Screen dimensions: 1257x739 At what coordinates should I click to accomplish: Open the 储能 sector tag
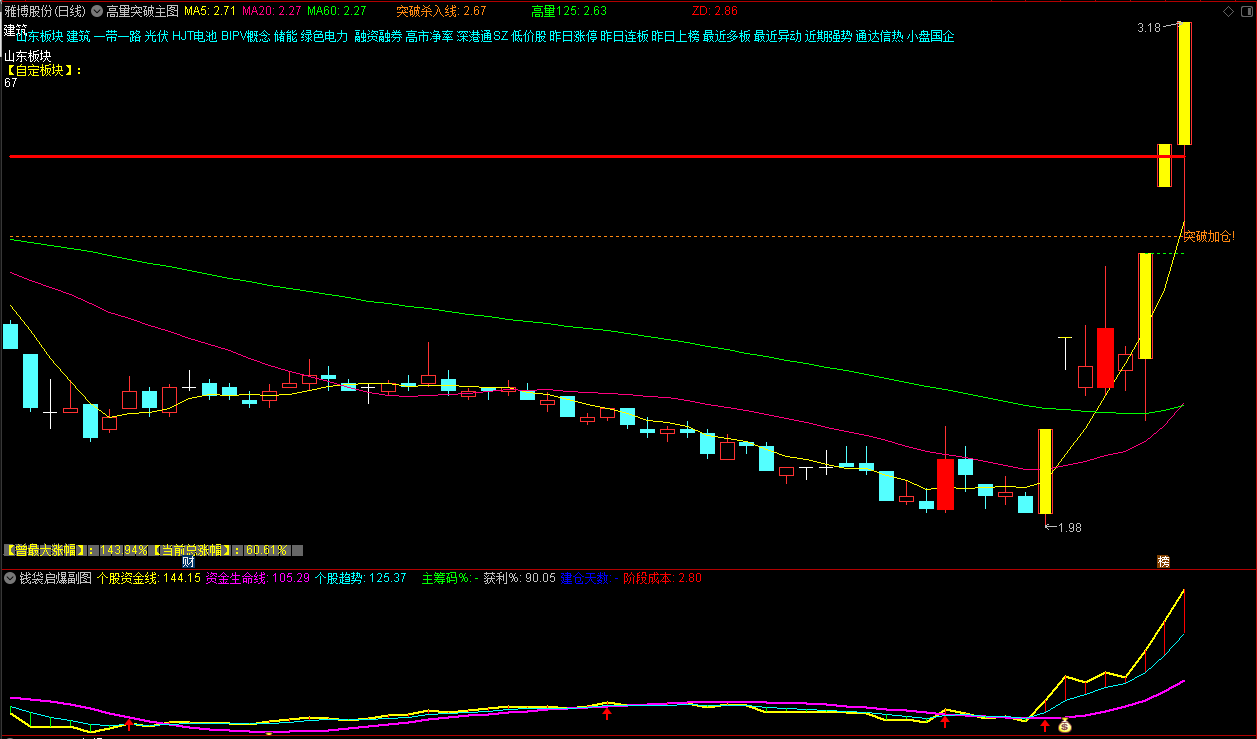[x=286, y=36]
